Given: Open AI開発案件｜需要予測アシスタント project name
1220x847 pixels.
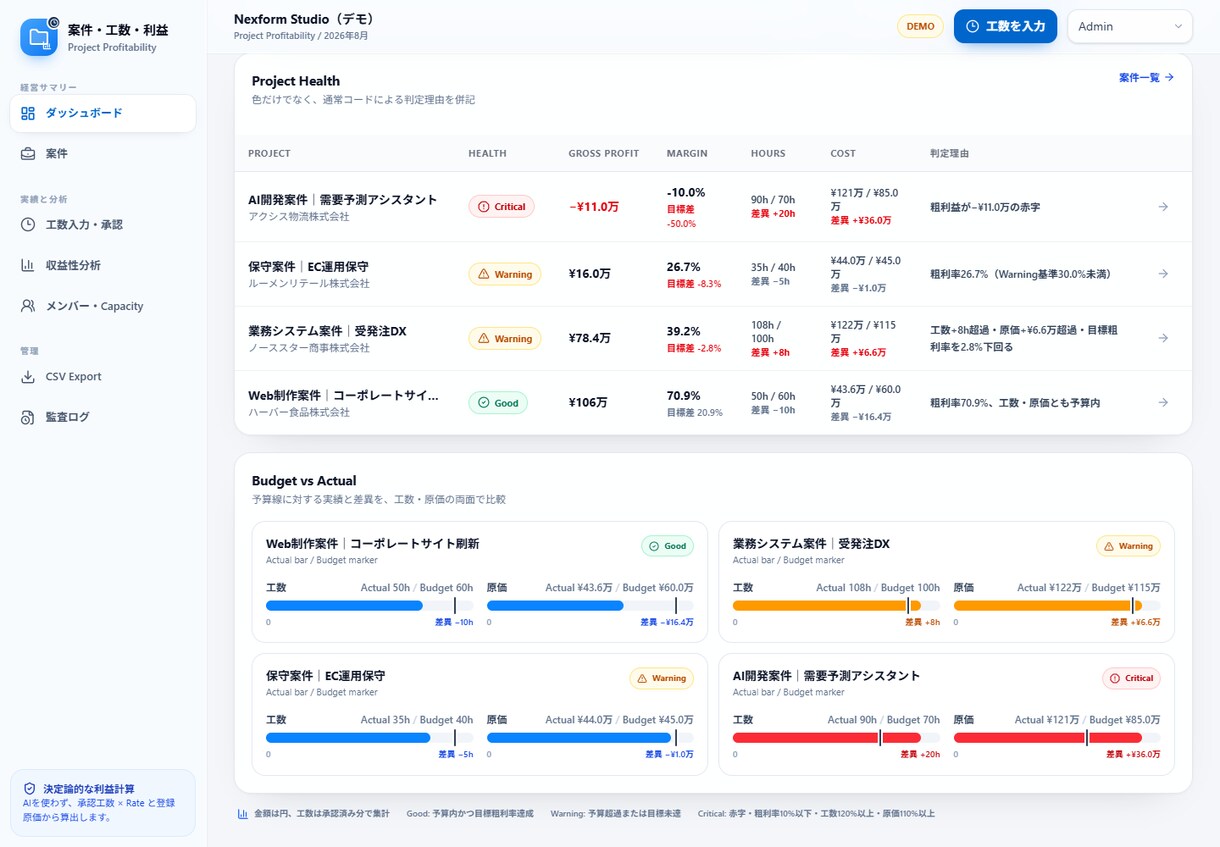Looking at the screenshot, I should [x=343, y=200].
